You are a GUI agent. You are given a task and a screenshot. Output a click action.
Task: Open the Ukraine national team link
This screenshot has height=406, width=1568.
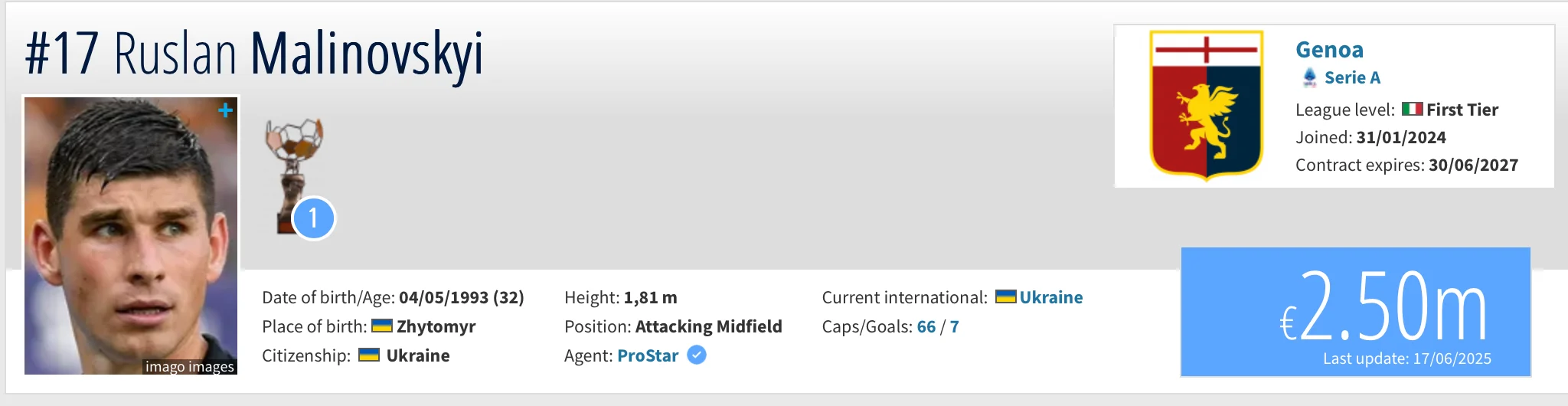coord(1050,297)
